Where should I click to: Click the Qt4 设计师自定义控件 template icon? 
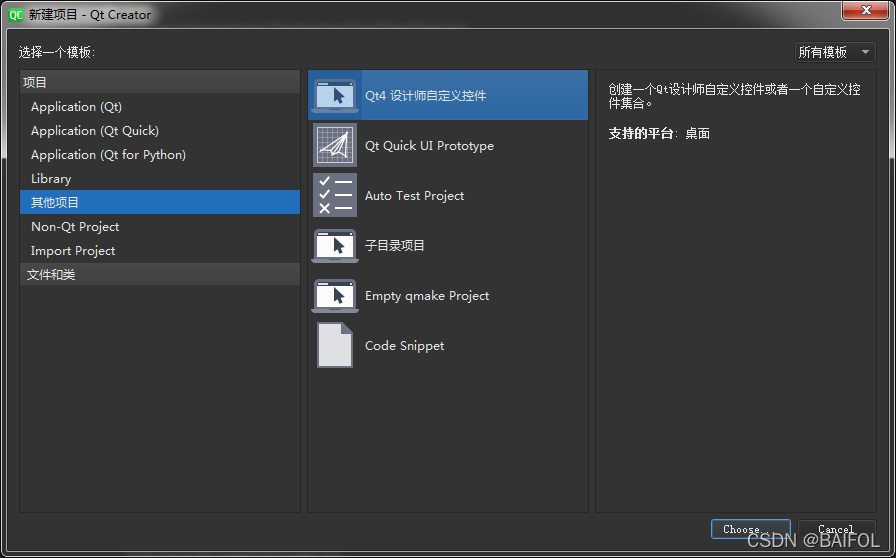335,95
